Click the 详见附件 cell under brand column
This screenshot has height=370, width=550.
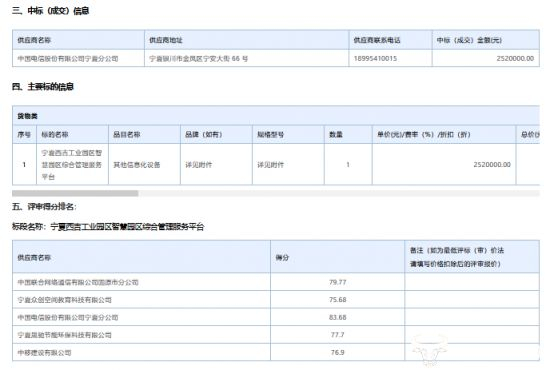(x=199, y=164)
